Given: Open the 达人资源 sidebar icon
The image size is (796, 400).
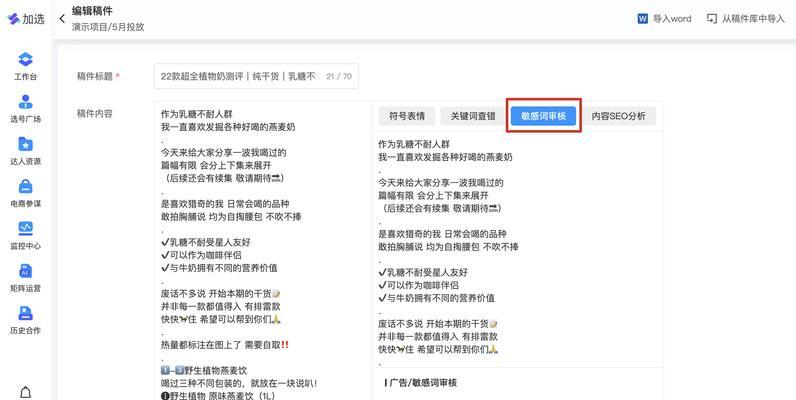Looking at the screenshot, I should (25, 144).
